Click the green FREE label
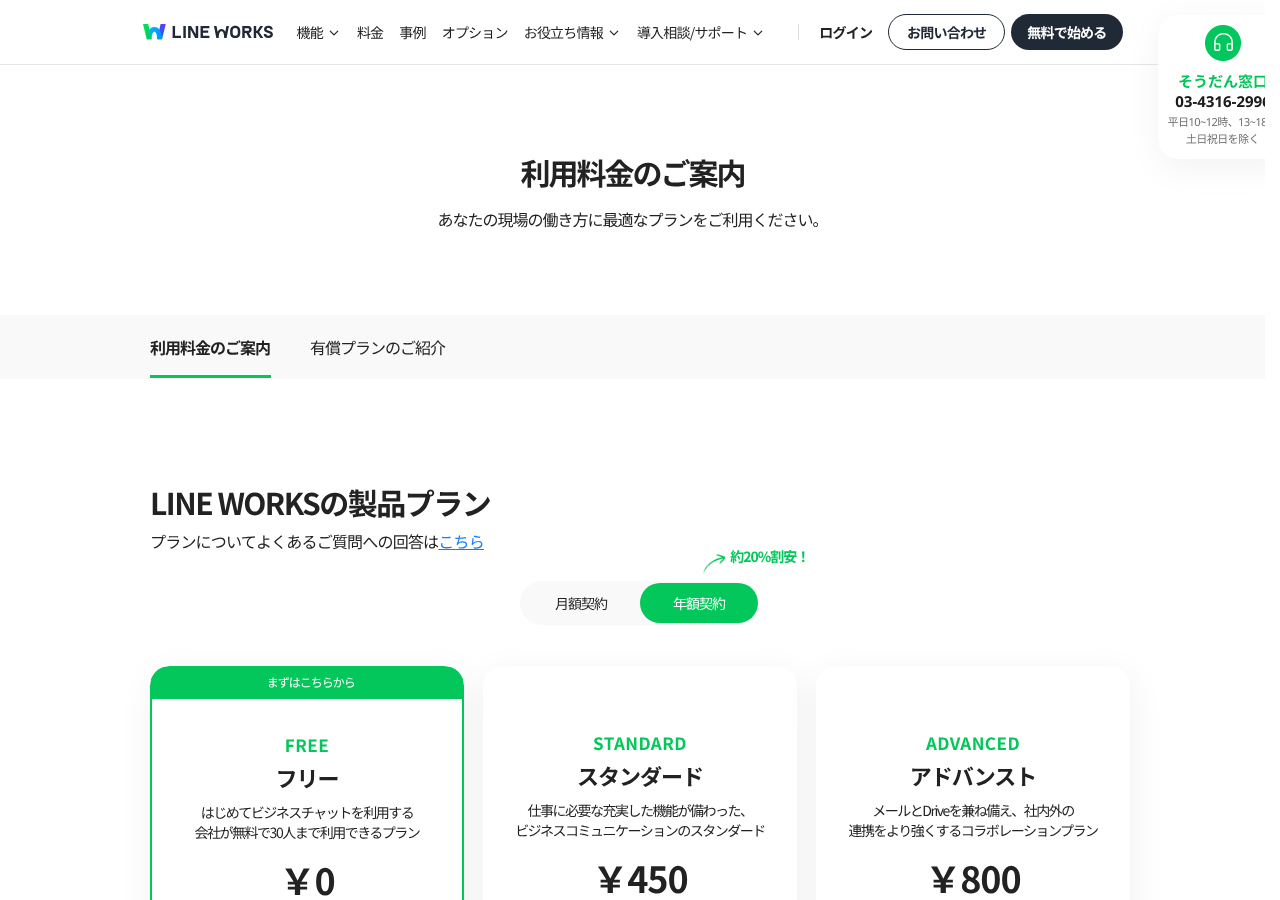The height and width of the screenshot is (900, 1280). point(307,746)
